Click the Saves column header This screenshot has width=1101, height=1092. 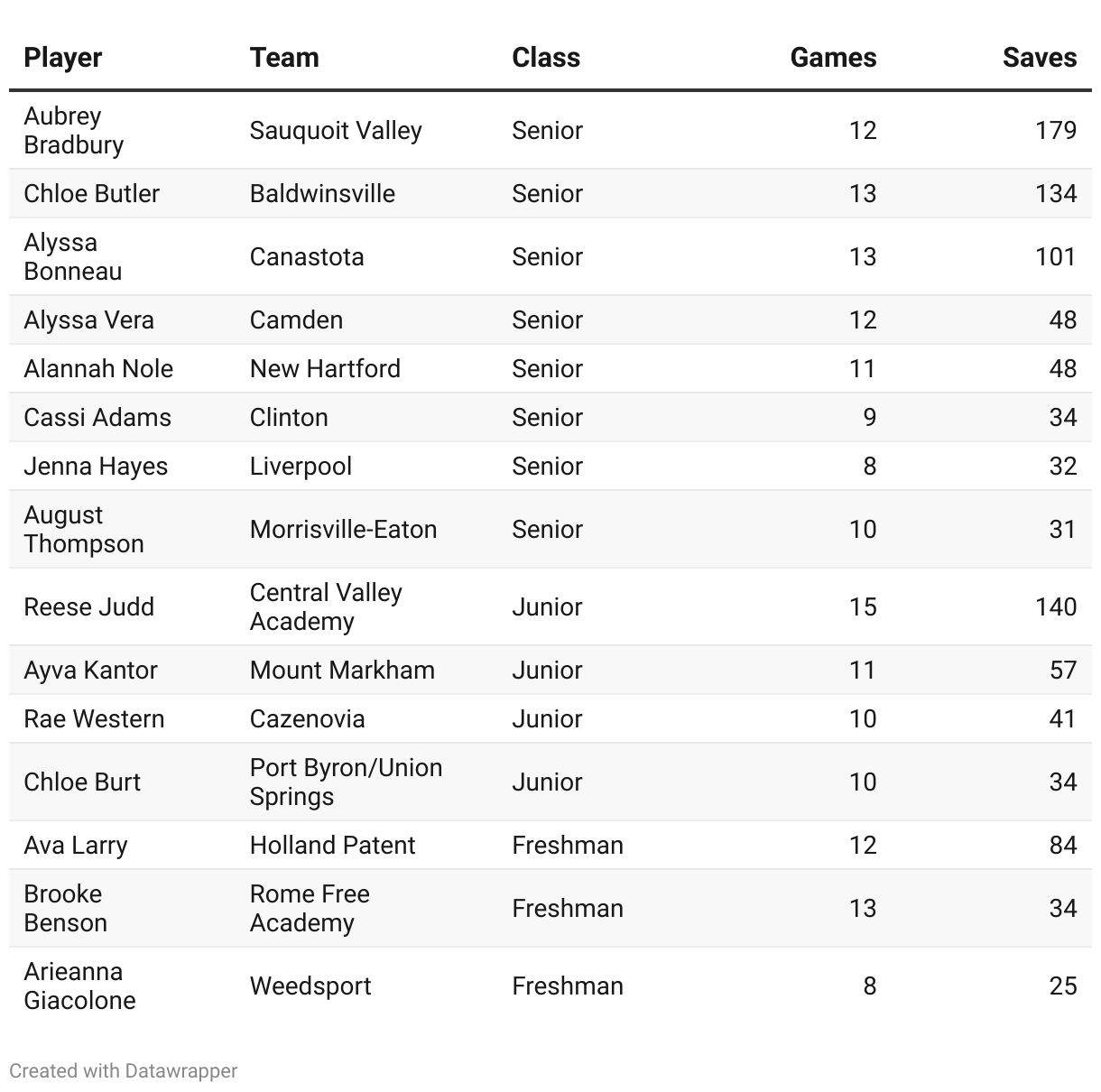(x=1039, y=58)
